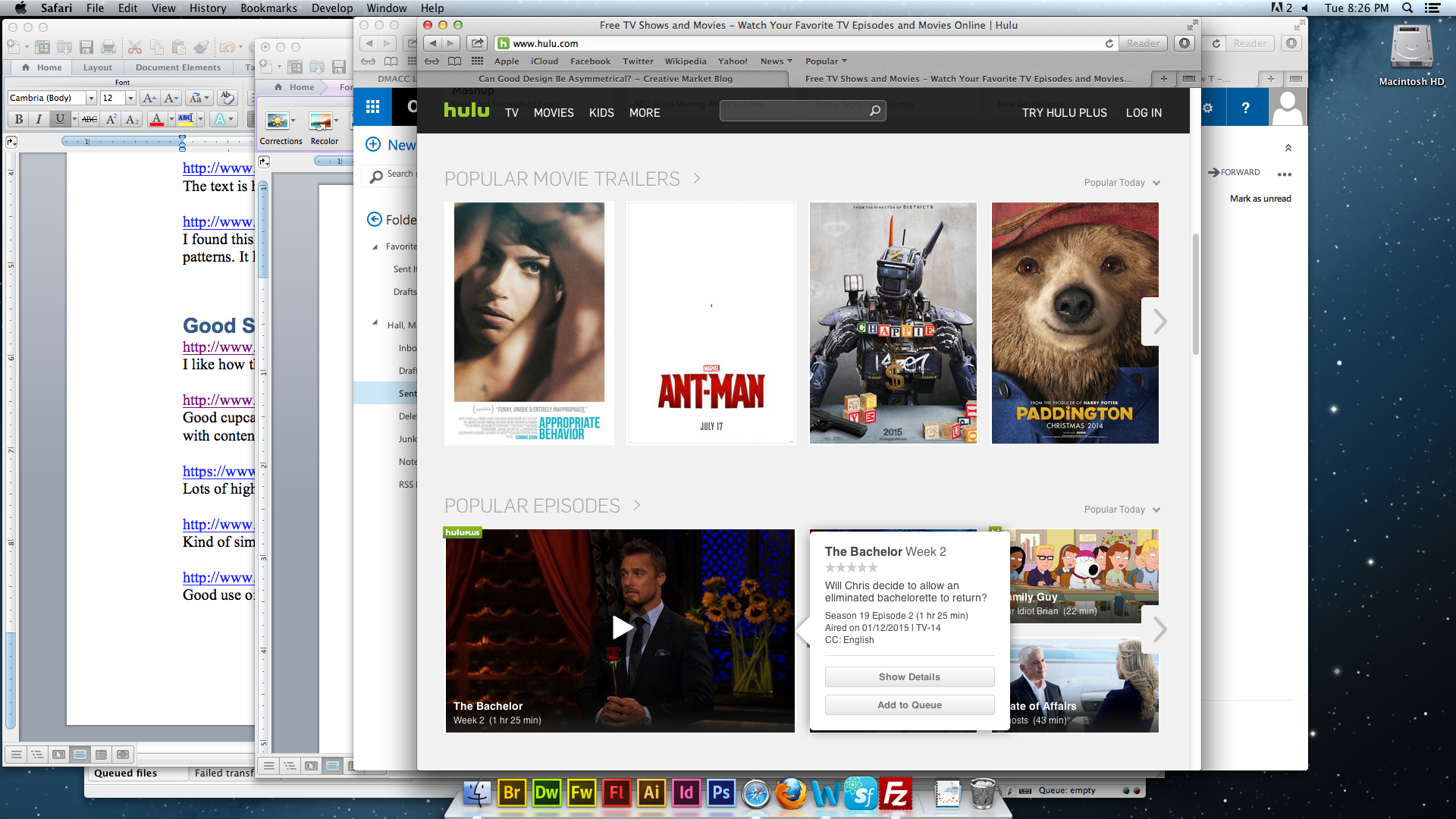Toggle Bold formatting in Word
The image size is (1456, 819).
[19, 119]
